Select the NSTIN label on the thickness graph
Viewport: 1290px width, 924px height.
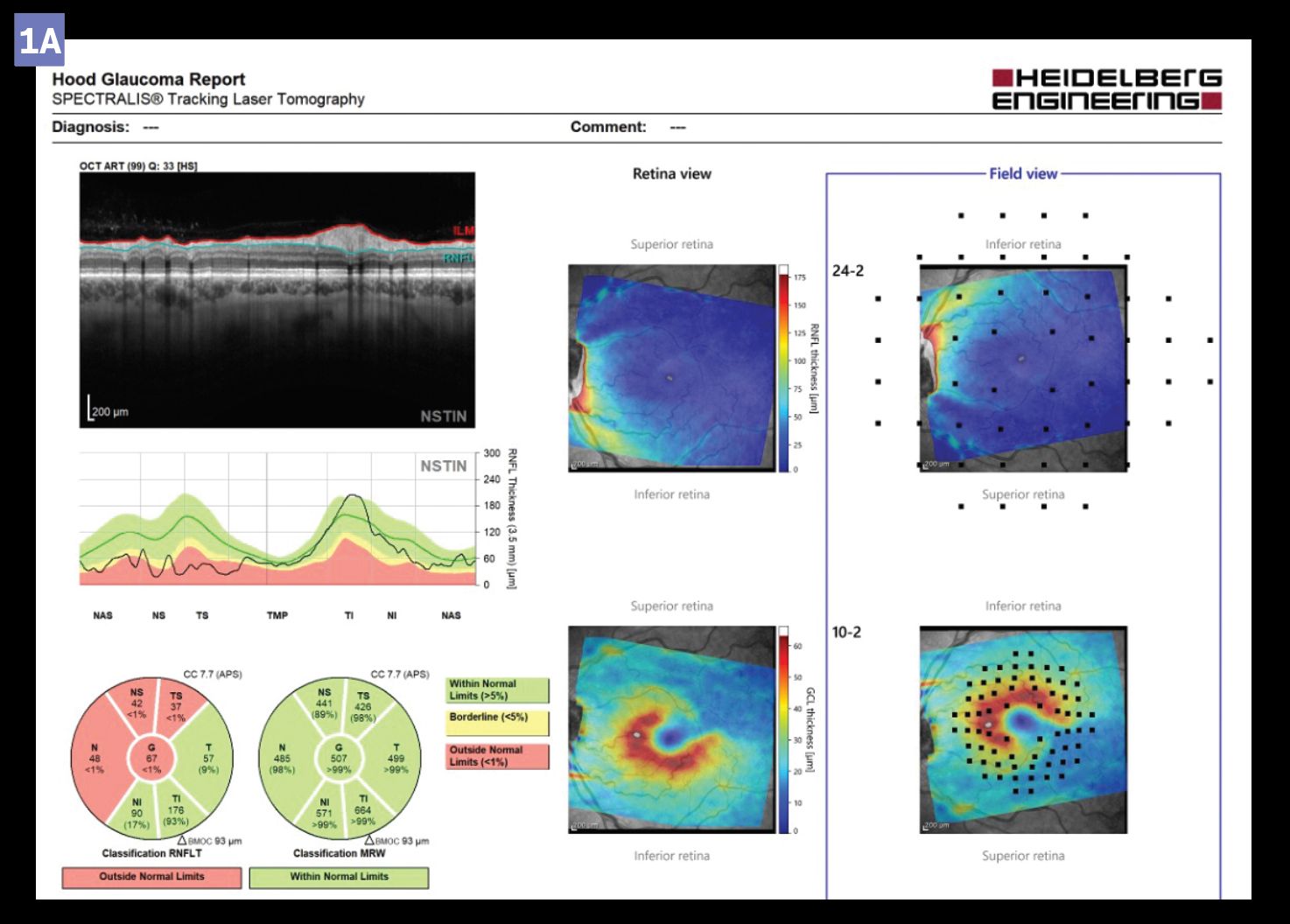(442, 467)
